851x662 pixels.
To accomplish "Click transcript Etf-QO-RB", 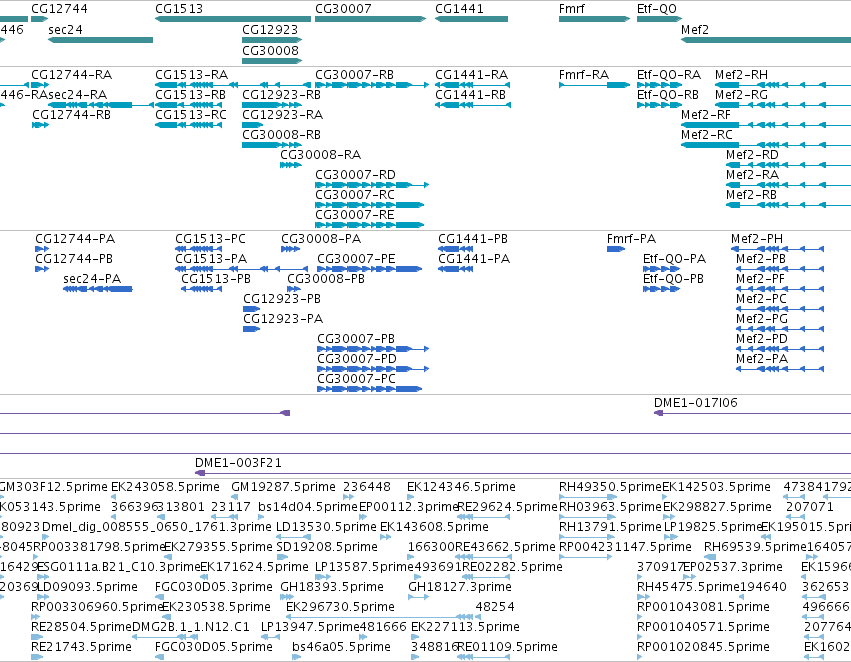I will [x=668, y=94].
